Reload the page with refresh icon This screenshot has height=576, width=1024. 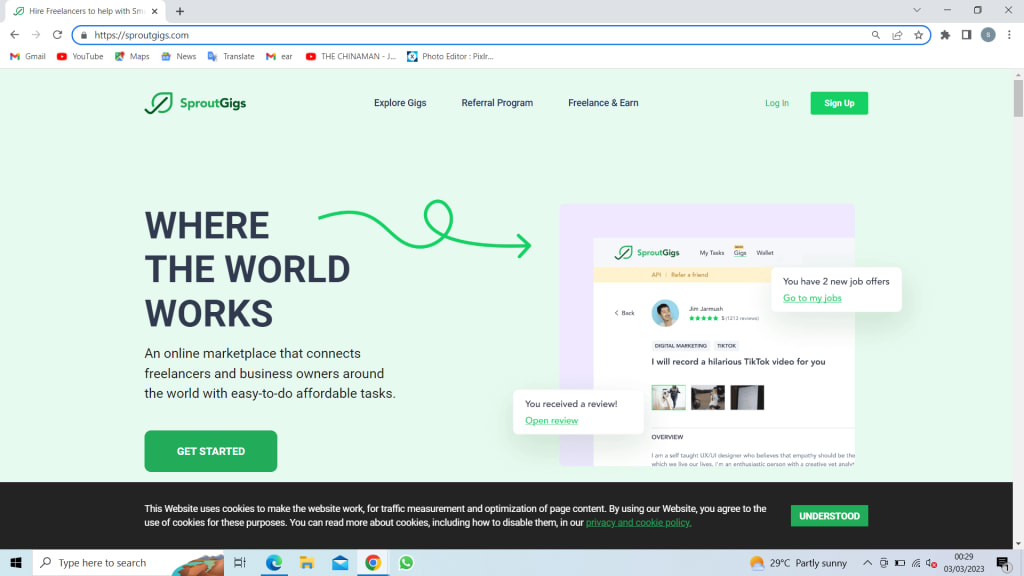pos(57,35)
